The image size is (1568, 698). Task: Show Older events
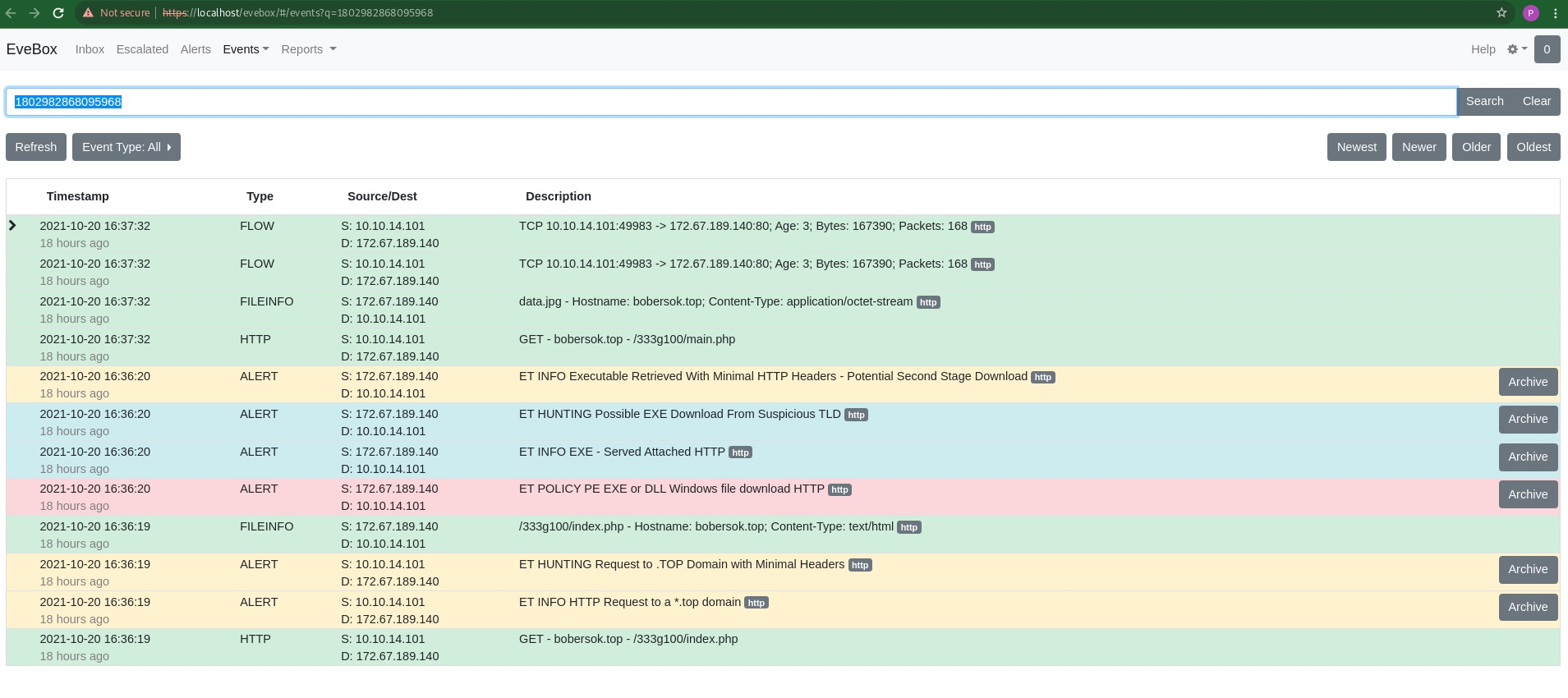(1476, 147)
